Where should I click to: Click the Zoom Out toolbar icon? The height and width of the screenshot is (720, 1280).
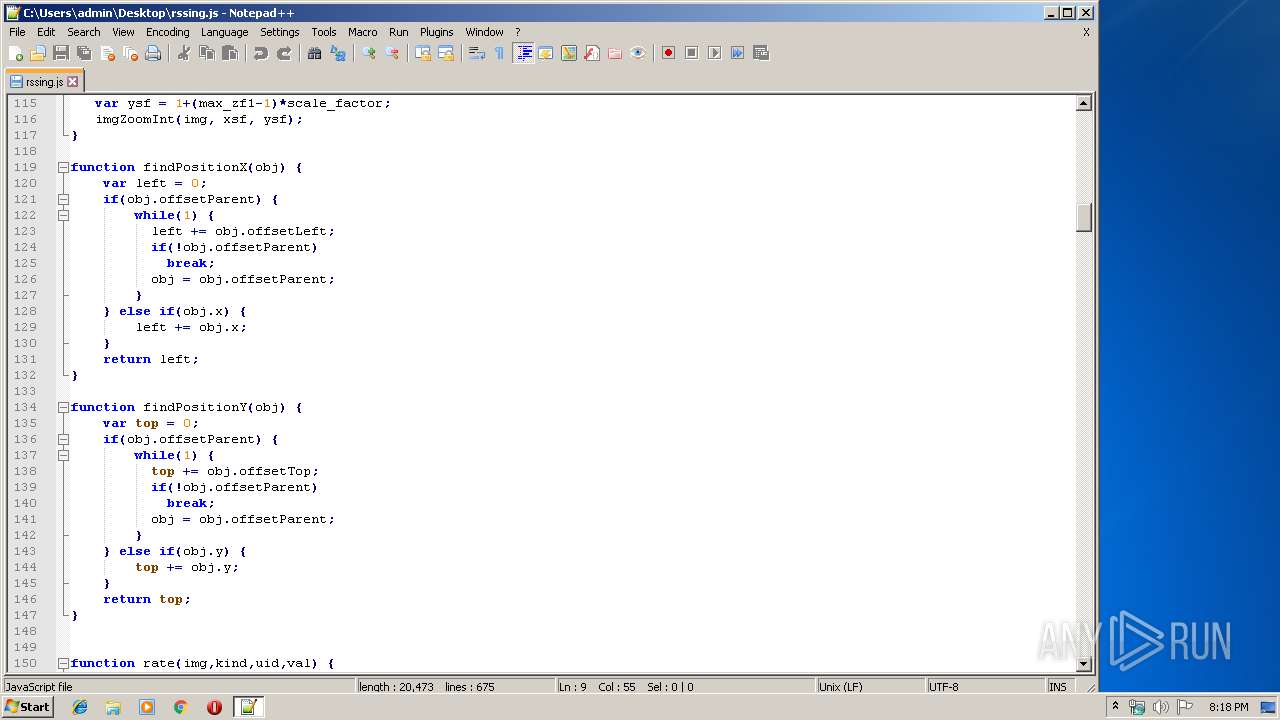[x=392, y=53]
